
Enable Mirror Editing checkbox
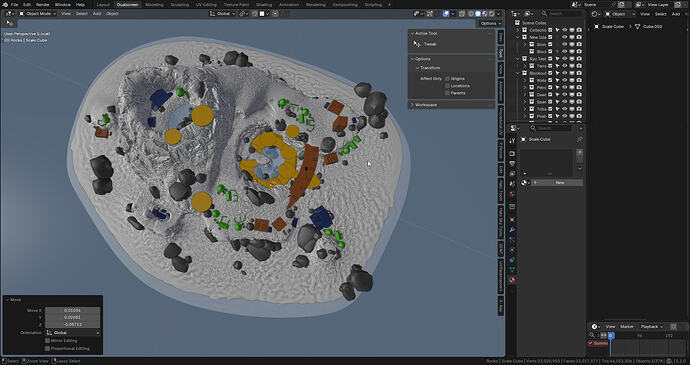[x=48, y=340]
